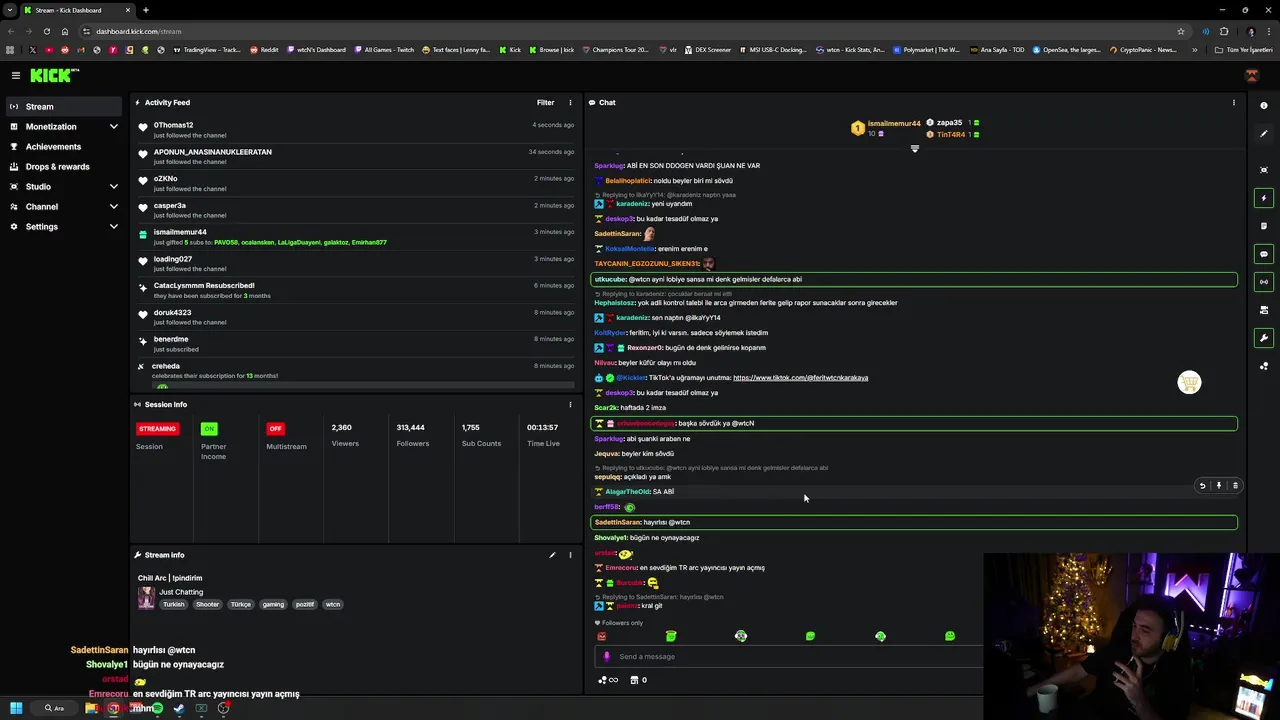
Task: Toggle the chat panel button in right toolbar
Action: tap(1264, 254)
